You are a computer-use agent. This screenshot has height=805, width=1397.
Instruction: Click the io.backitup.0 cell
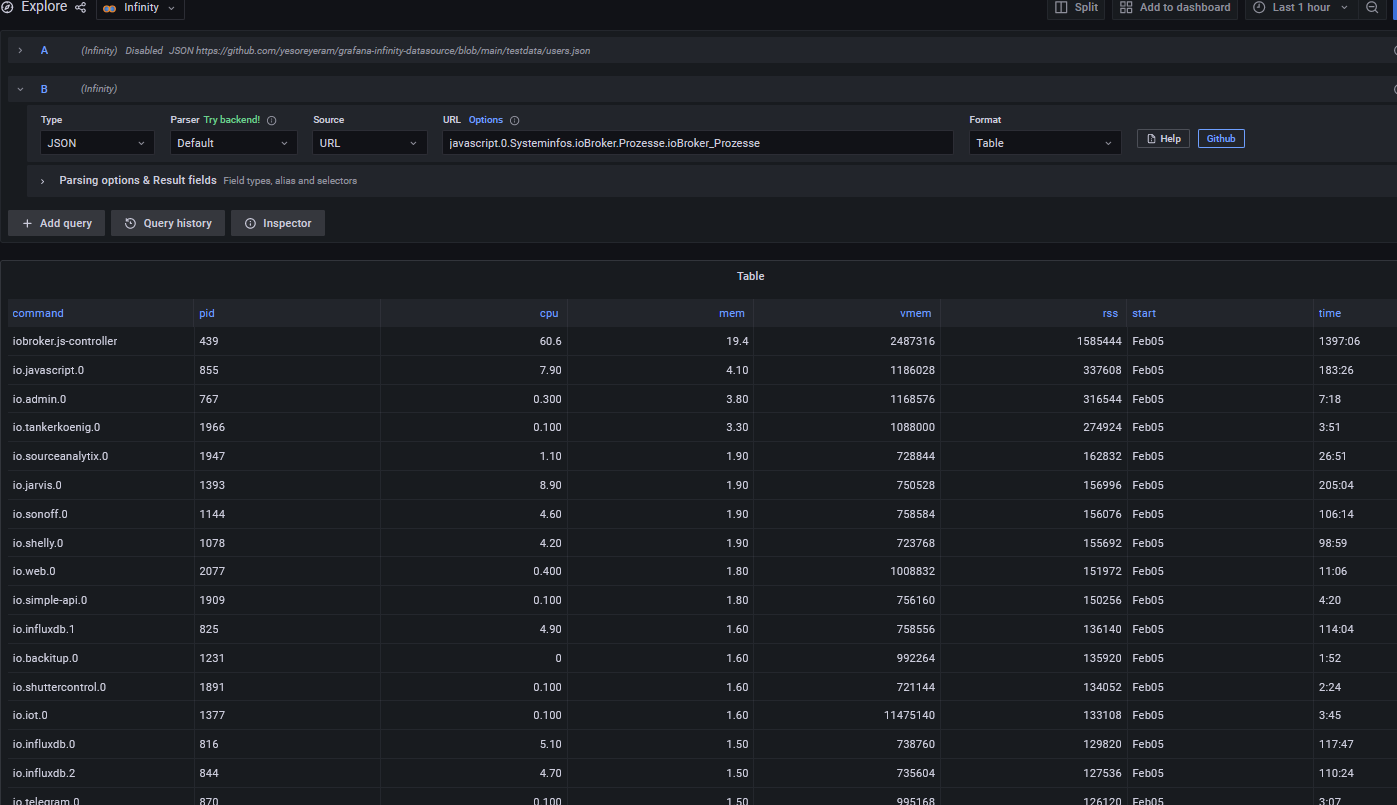point(101,658)
